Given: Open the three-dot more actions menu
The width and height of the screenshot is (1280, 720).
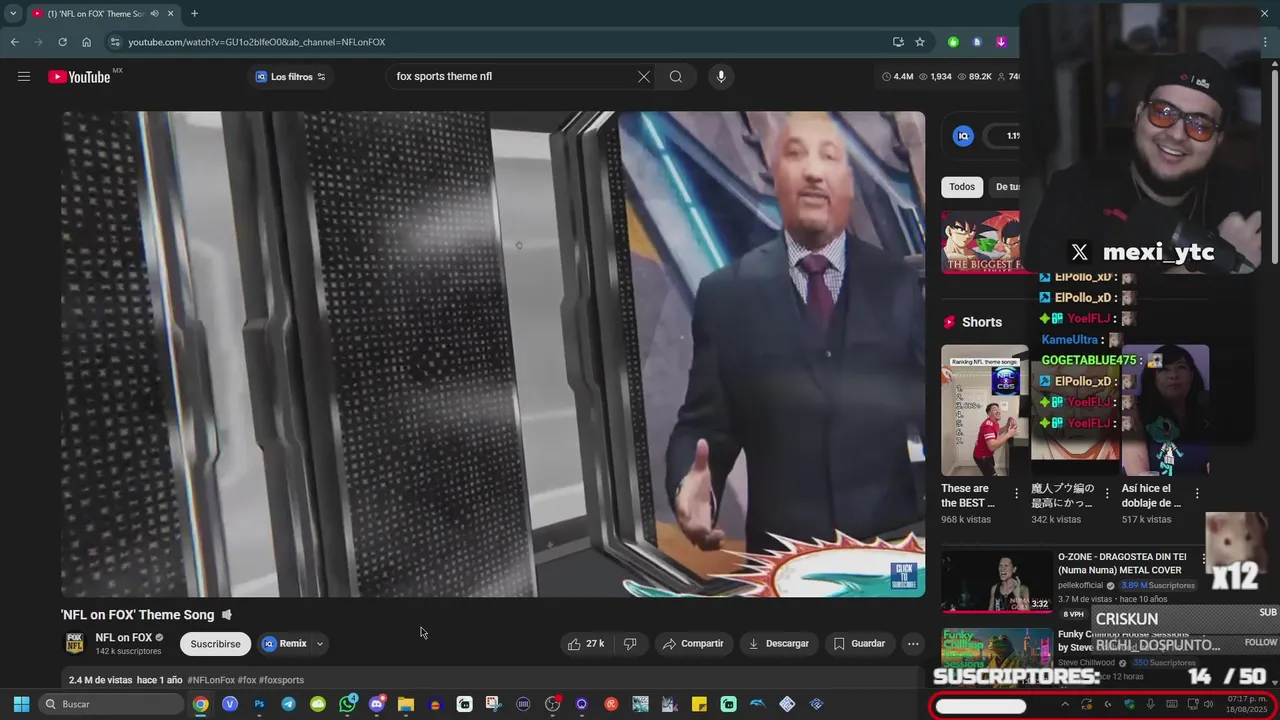Looking at the screenshot, I should point(913,644).
